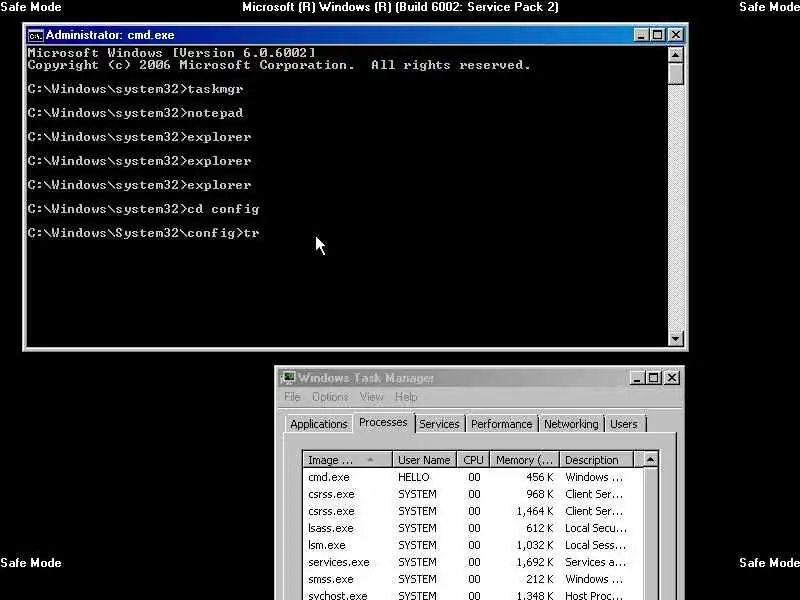Switch to the Applications tab
Viewport: 800px width, 600px height.
tap(318, 424)
